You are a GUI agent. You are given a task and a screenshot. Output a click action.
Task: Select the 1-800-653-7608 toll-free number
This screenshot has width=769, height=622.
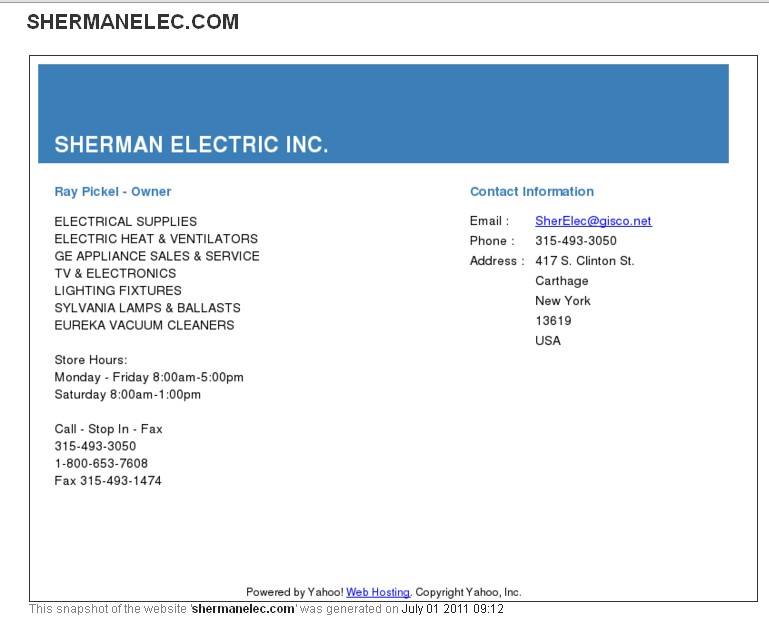[x=101, y=464]
